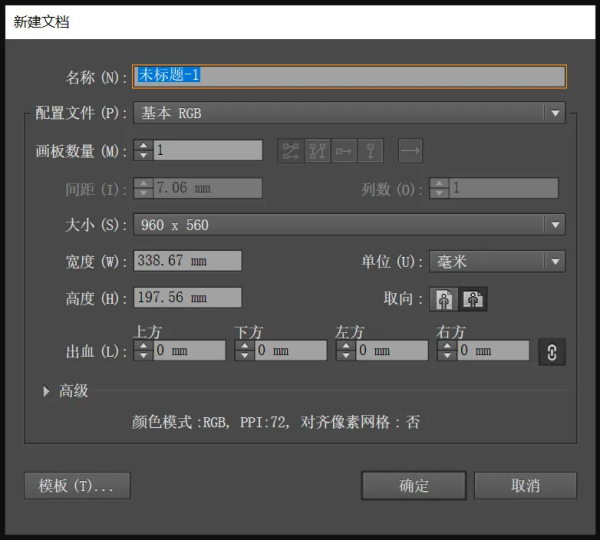Click the 高度 height field 197.56 mm
Viewport: 600px width, 540px height.
pyautogui.click(x=188, y=297)
